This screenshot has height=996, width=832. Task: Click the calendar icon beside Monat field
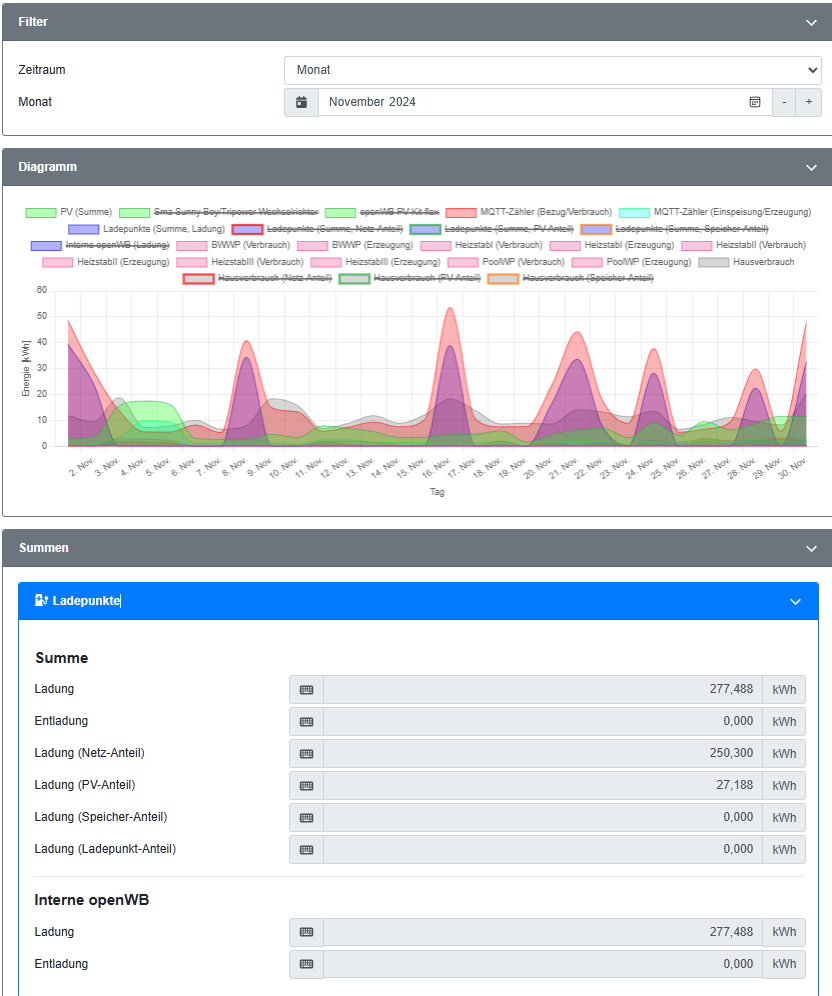(x=301, y=102)
